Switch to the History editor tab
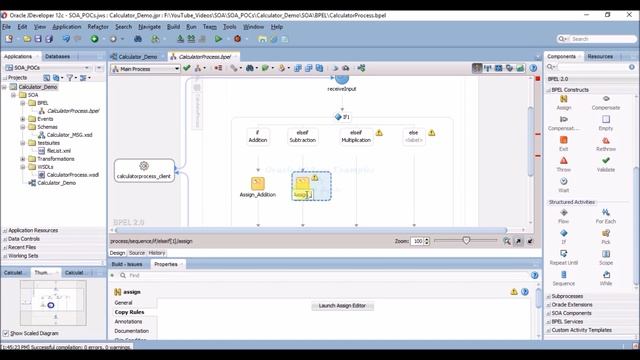This screenshot has height=360, width=640. 157,253
